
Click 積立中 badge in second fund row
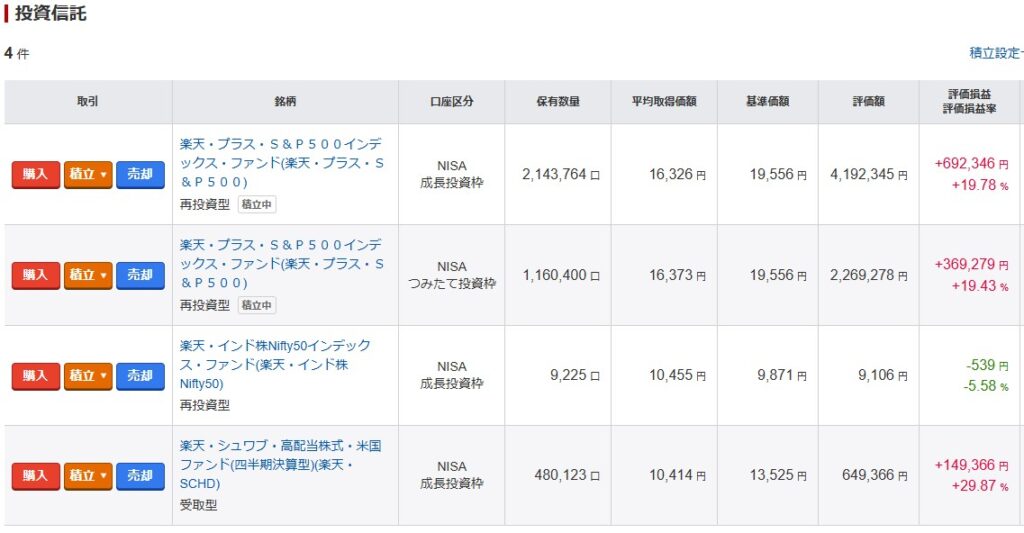257,305
